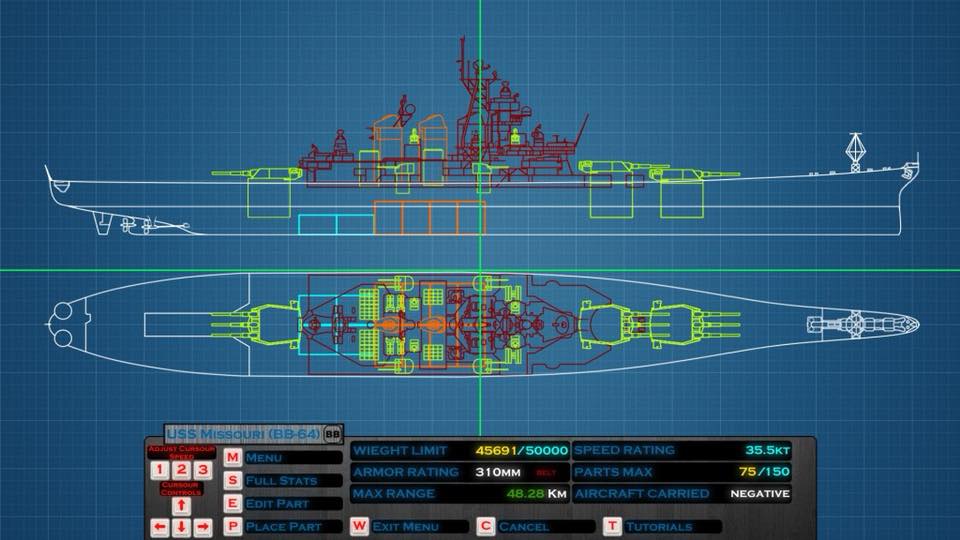Set cursor speed to 1
The height and width of the screenshot is (540, 960).
tap(160, 470)
